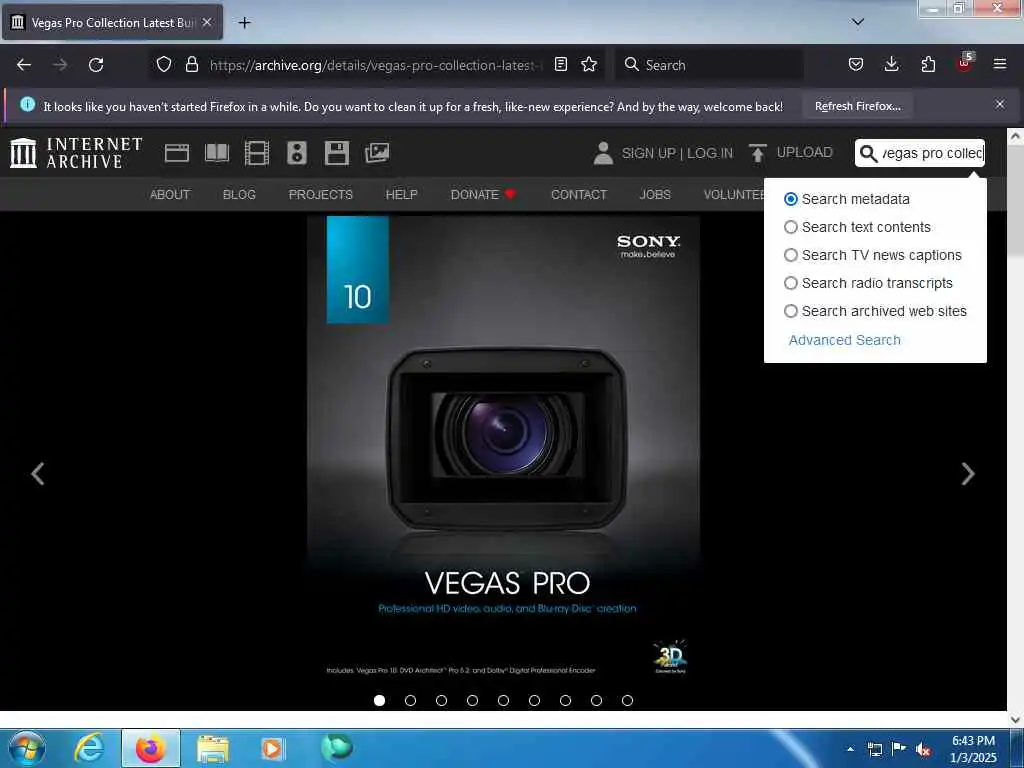Click the red extension badge icon
This screenshot has height=768, width=1024.
click(x=965, y=63)
